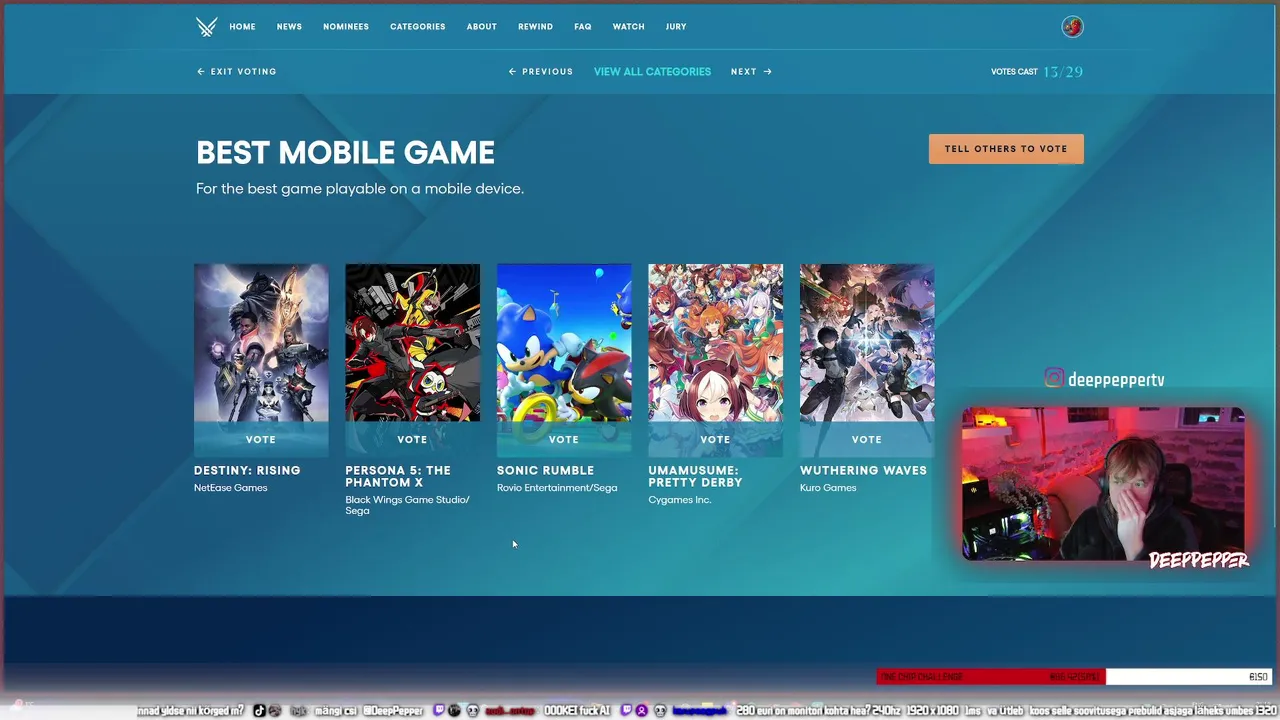Viewport: 1280px width, 720px height.
Task: Click the Votes Cast 13/29 counter
Action: [1037, 72]
